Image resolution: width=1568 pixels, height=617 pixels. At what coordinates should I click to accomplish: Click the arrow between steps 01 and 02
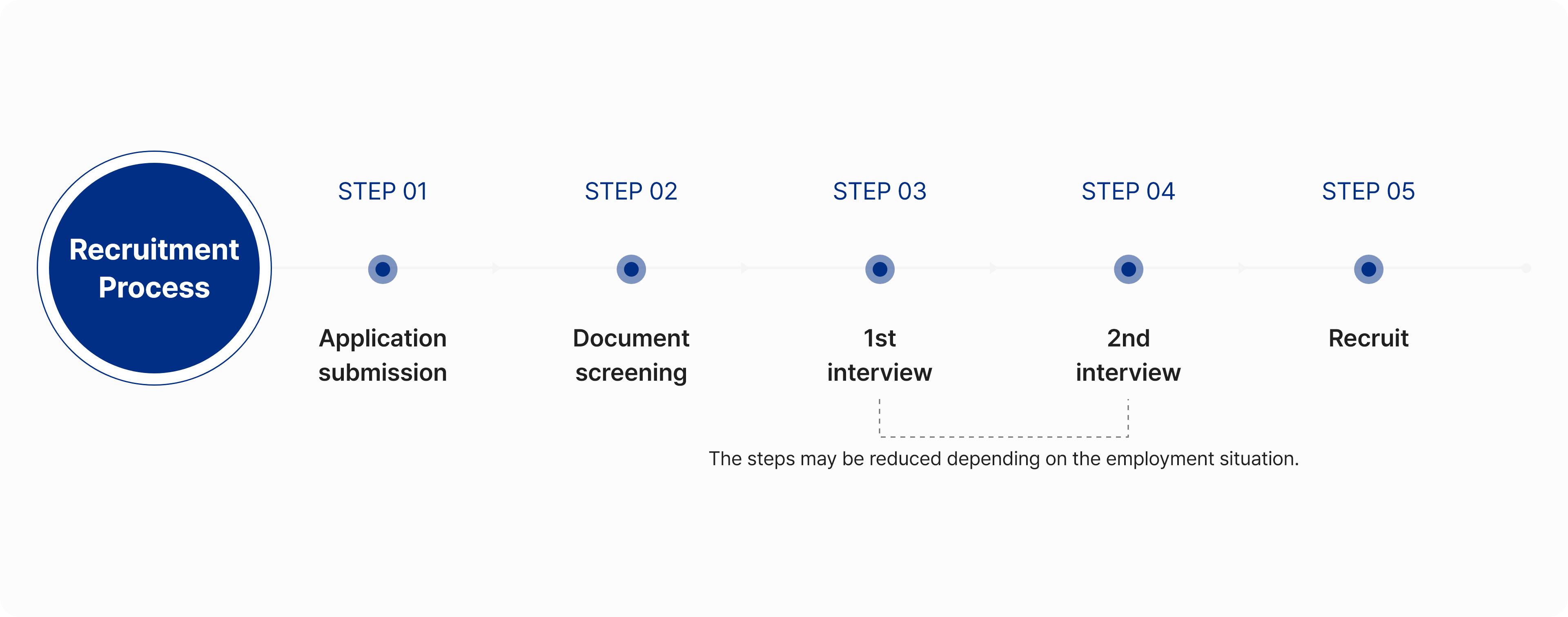496,269
